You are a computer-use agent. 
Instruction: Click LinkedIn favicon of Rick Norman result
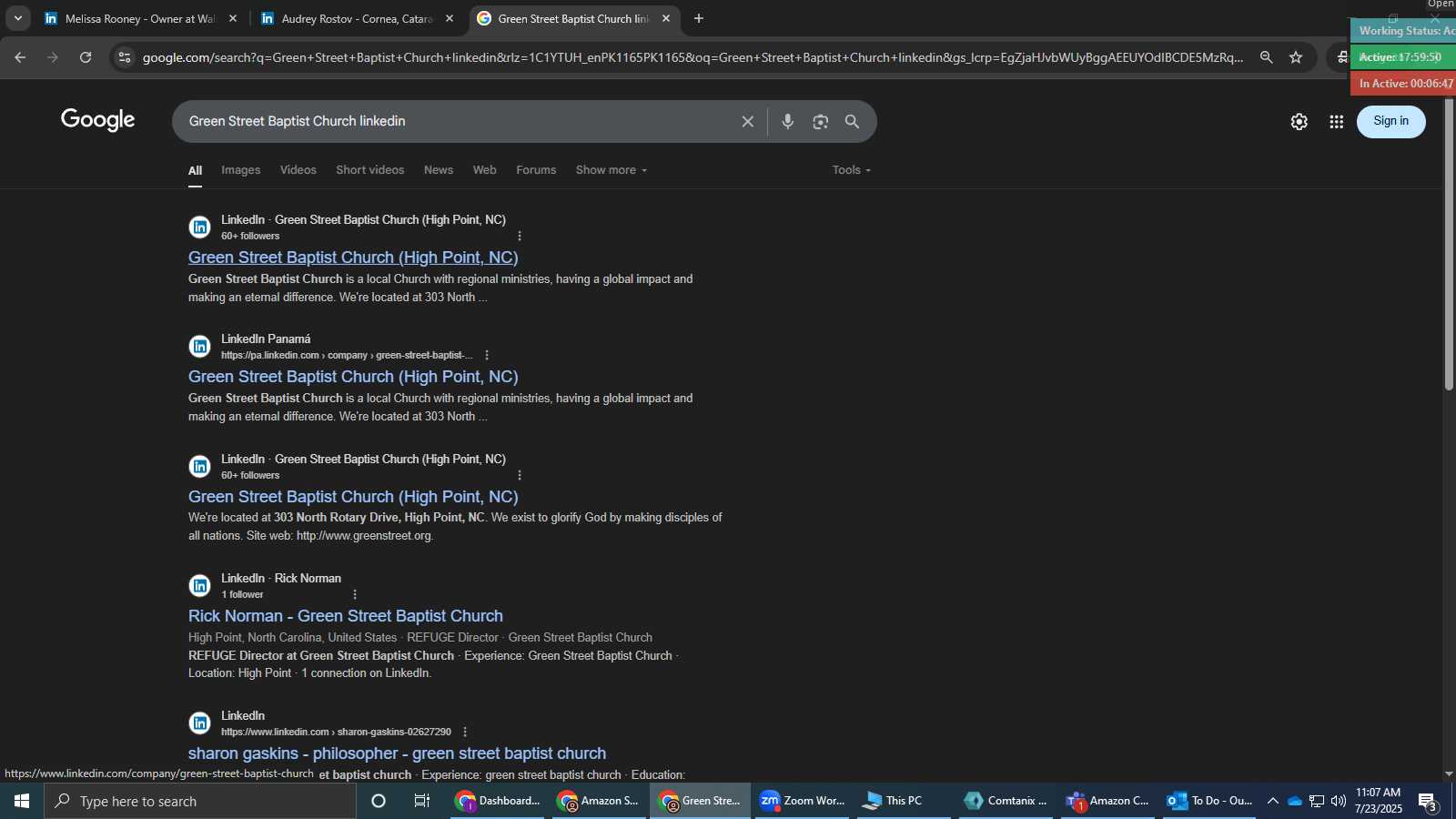pos(199,586)
